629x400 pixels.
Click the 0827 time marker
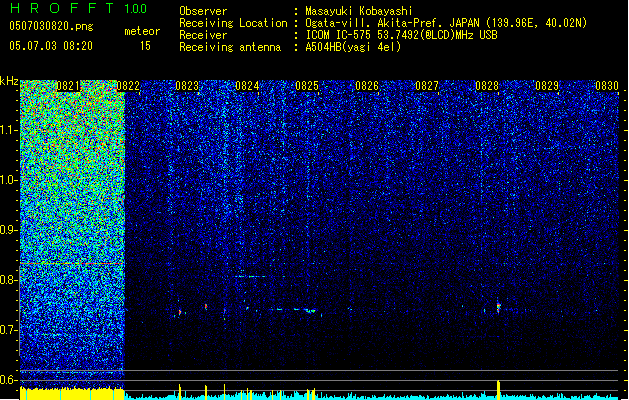tap(427, 86)
